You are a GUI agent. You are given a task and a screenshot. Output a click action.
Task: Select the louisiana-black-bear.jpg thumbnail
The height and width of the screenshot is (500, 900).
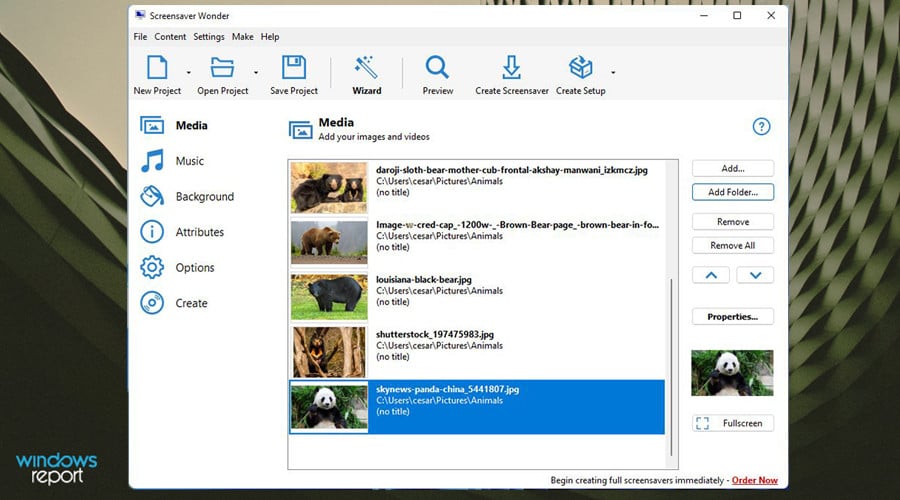point(329,297)
